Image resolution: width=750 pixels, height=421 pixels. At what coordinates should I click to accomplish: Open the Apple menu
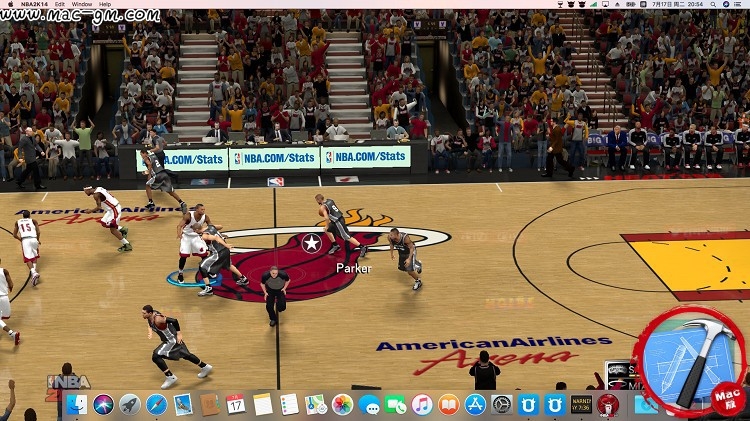pos(10,4)
